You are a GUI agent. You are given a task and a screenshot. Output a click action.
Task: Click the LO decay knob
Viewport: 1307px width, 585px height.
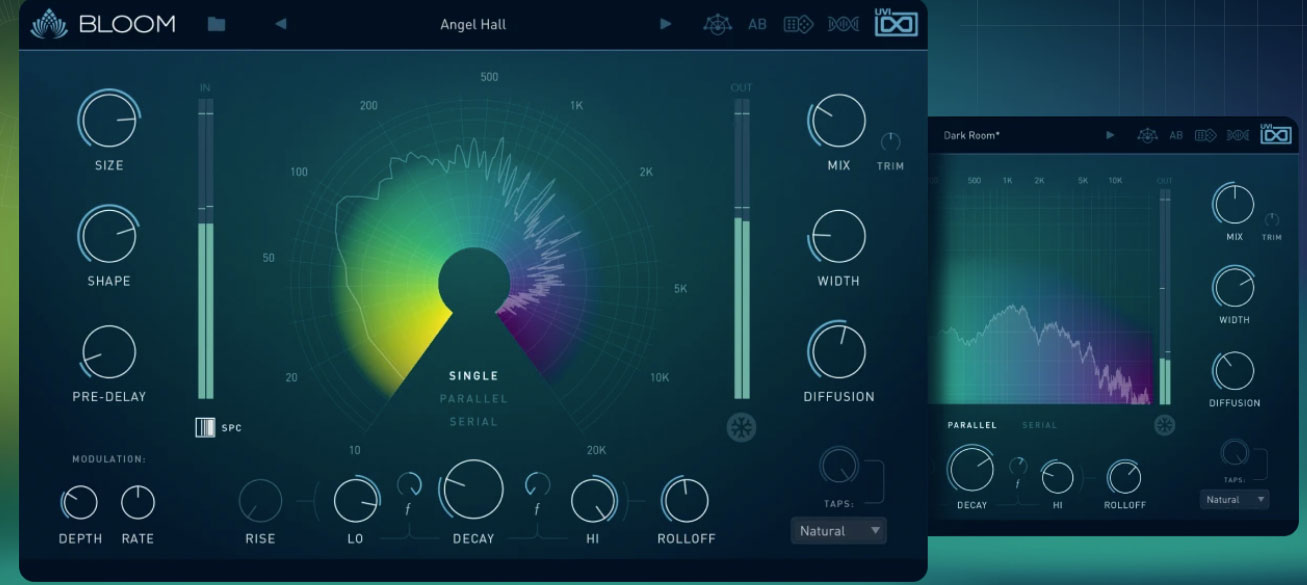pos(356,499)
